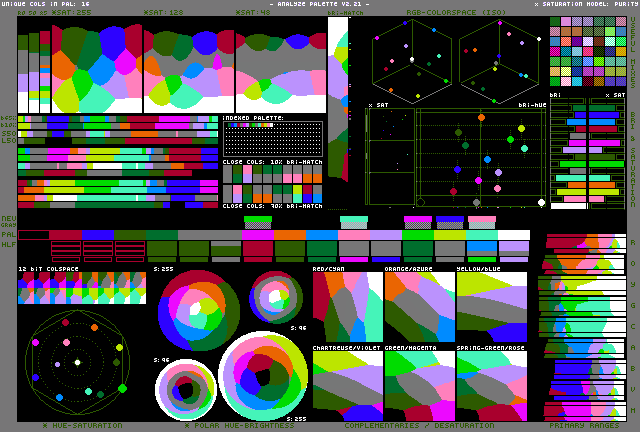640x432 pixels.
Task: Click the "NEU GRAY" row label
Action: (9, 221)
